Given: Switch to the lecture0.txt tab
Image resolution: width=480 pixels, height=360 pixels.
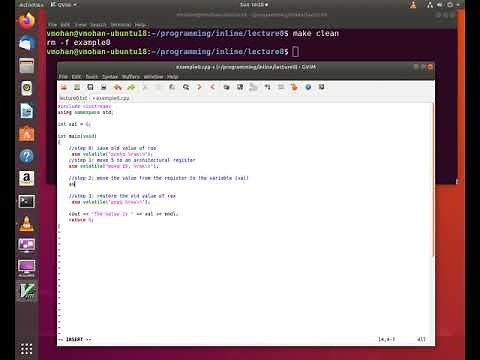Looking at the screenshot, I should click(73, 98).
